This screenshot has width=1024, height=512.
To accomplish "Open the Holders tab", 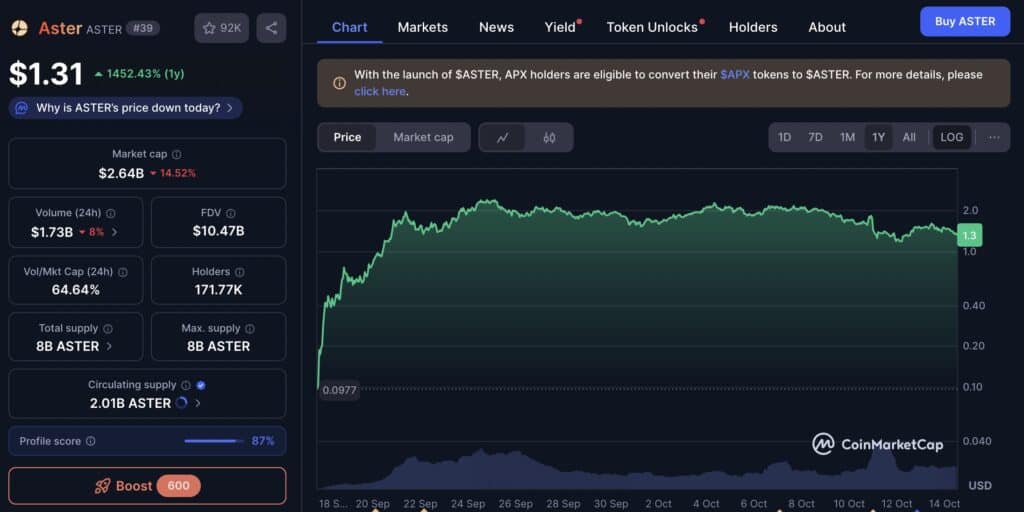I will point(753,27).
